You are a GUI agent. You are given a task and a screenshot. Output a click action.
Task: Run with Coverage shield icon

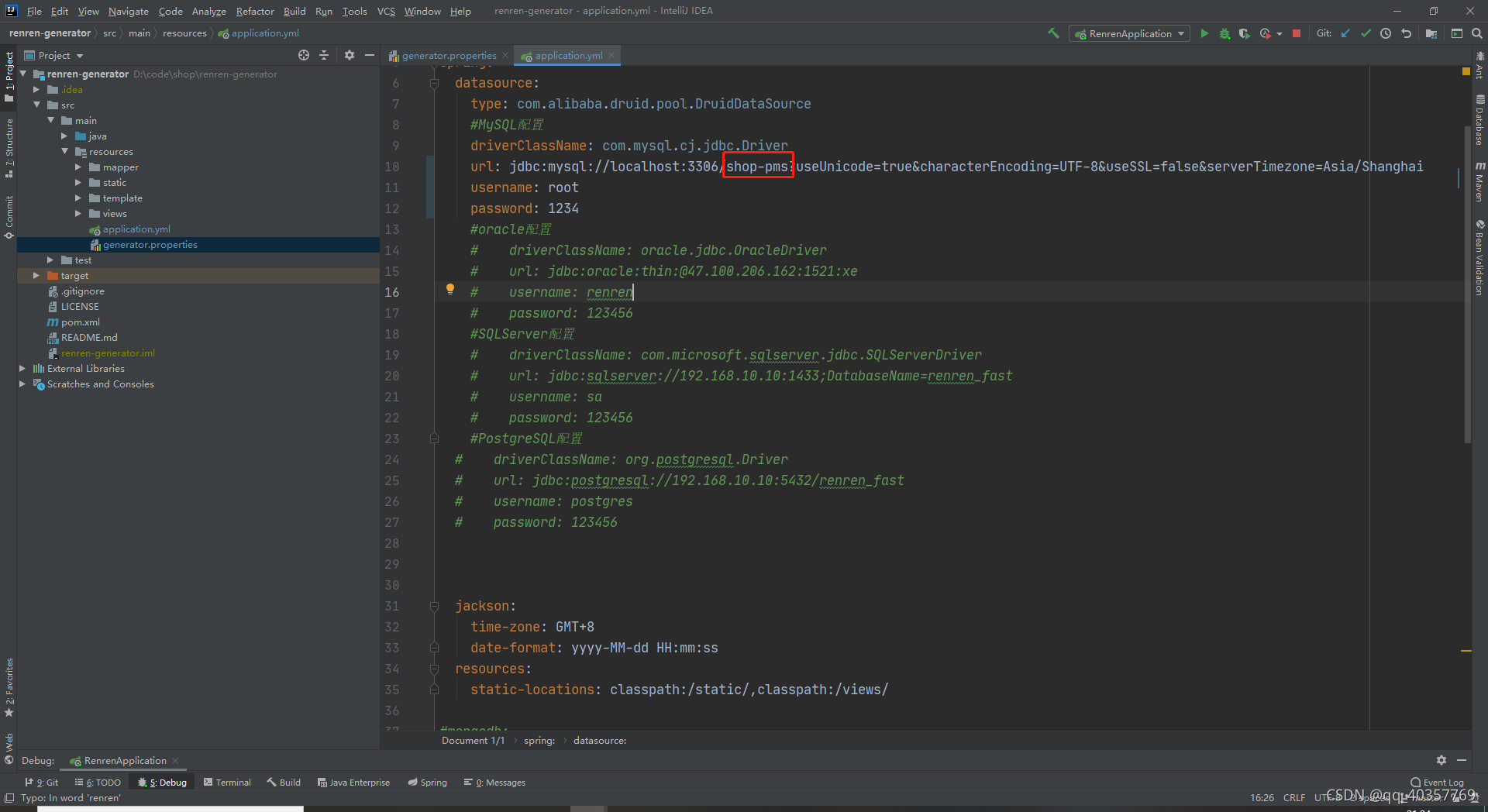(x=1245, y=33)
